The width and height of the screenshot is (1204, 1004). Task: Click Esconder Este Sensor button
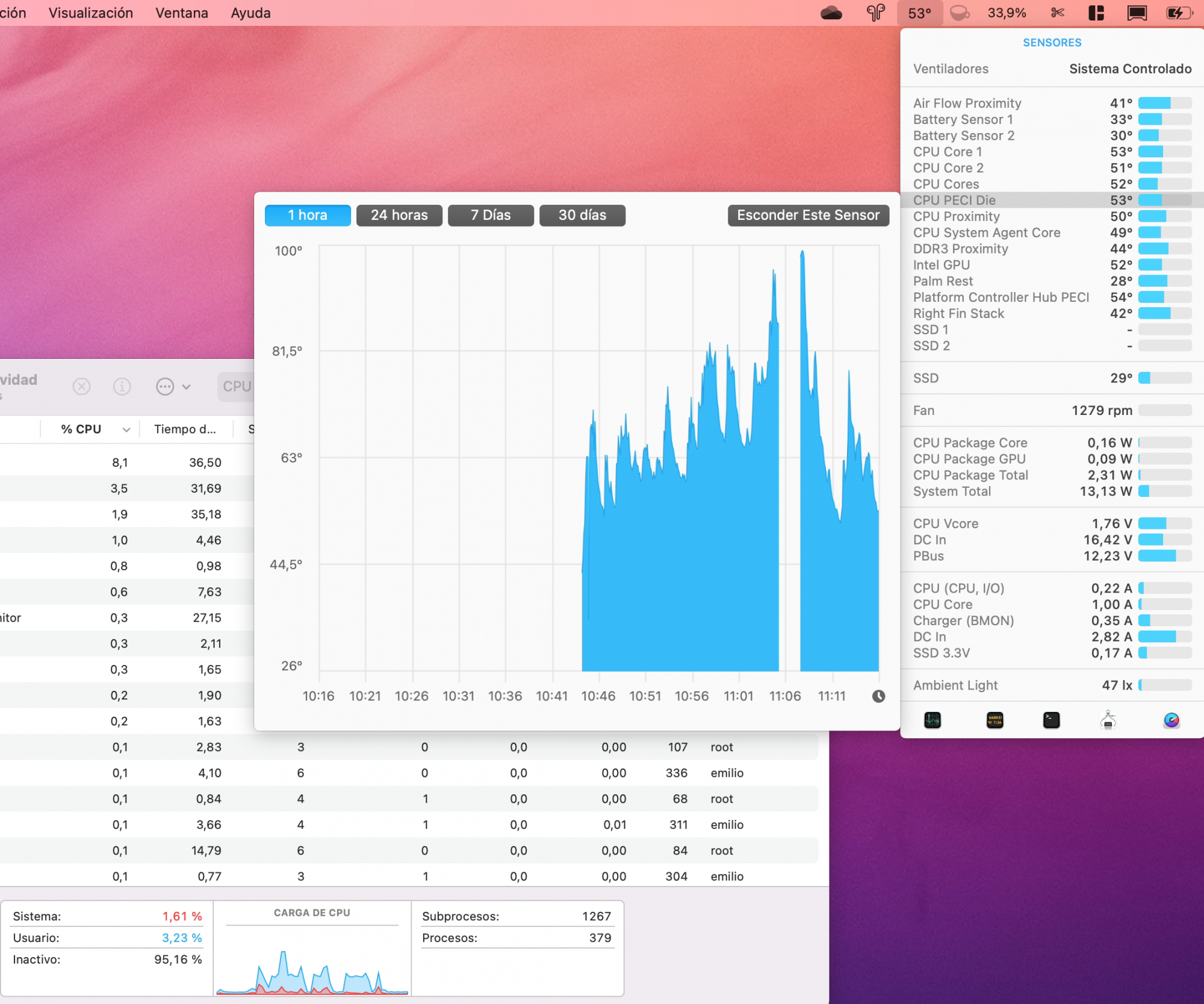808,215
